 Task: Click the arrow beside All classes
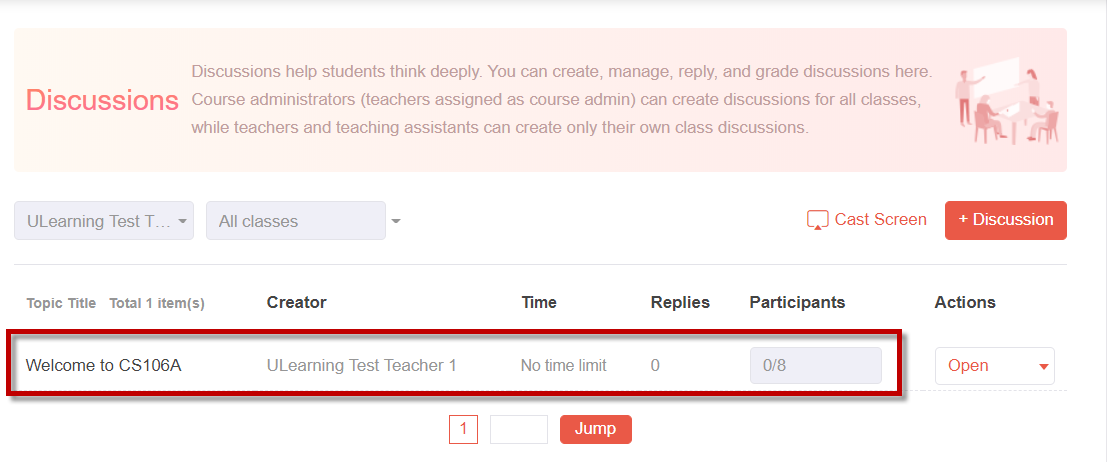(x=396, y=222)
